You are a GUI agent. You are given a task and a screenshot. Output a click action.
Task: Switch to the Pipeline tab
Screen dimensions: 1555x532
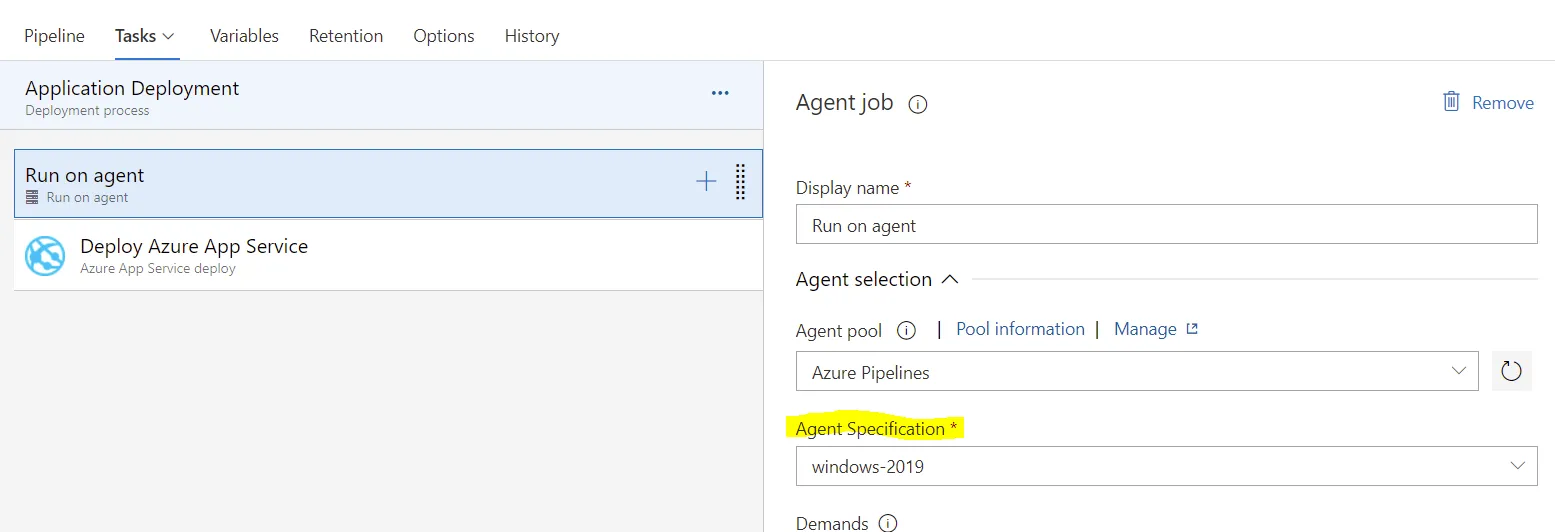54,36
